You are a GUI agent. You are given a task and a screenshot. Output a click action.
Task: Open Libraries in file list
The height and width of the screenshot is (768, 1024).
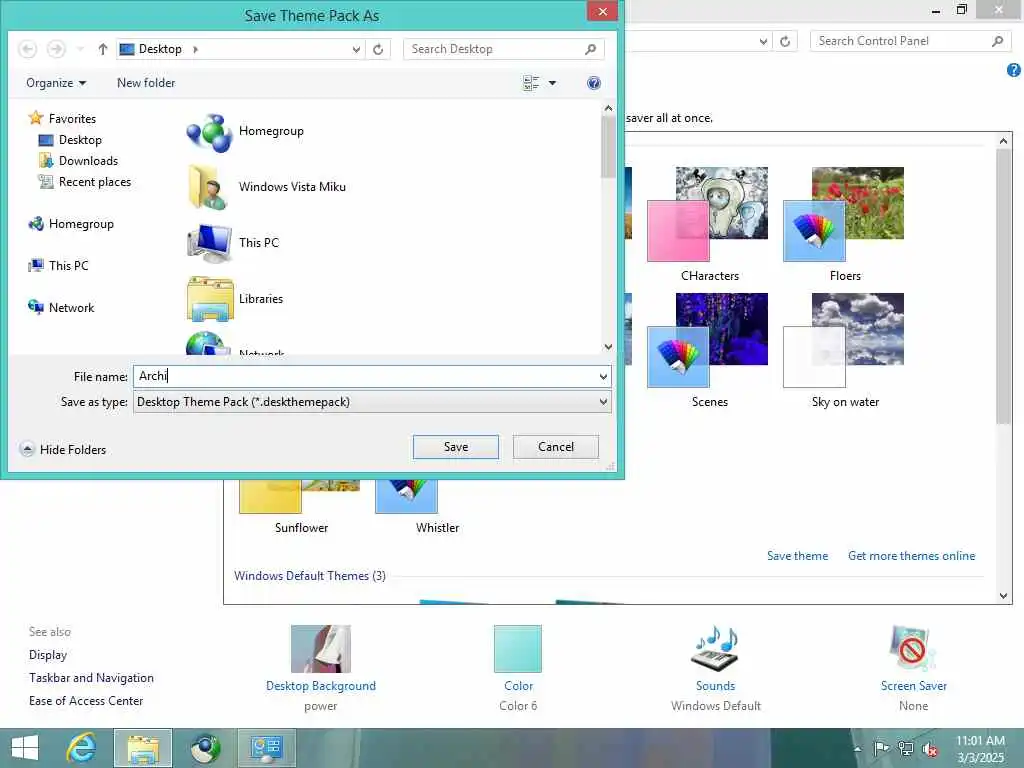[235, 299]
